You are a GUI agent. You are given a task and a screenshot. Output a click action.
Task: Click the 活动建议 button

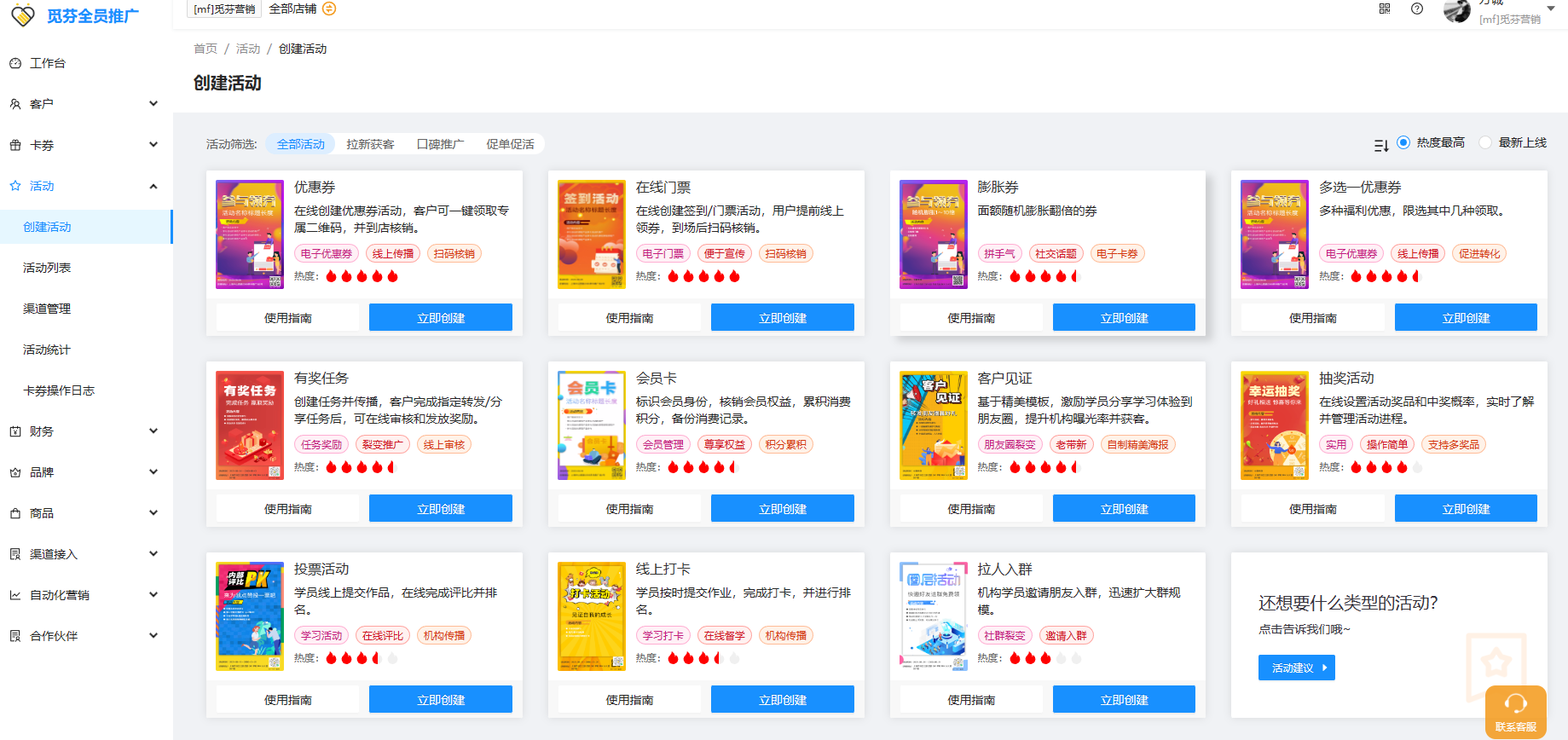pos(1296,668)
